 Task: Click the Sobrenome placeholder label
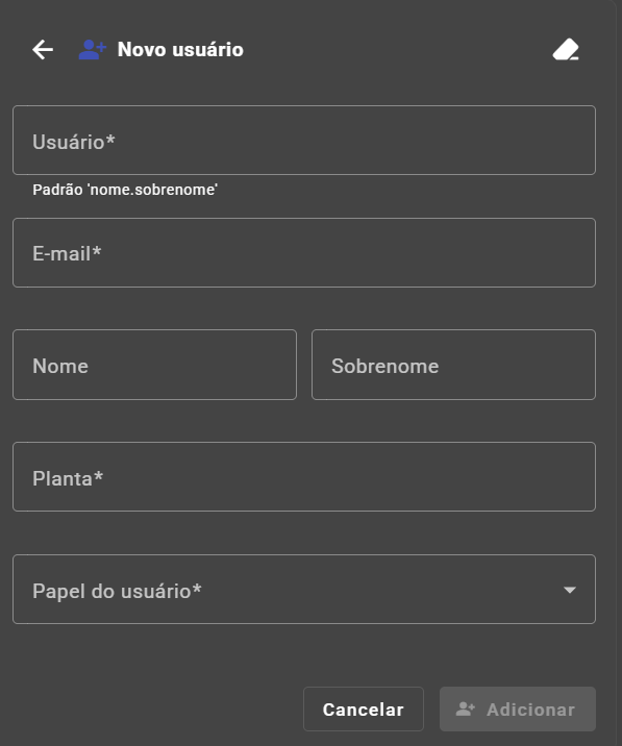click(x=385, y=366)
